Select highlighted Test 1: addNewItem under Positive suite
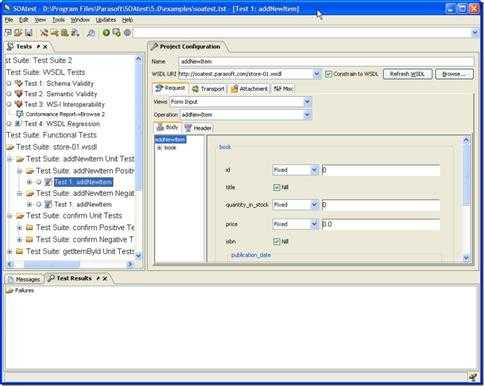The image size is (484, 386). click(x=83, y=182)
